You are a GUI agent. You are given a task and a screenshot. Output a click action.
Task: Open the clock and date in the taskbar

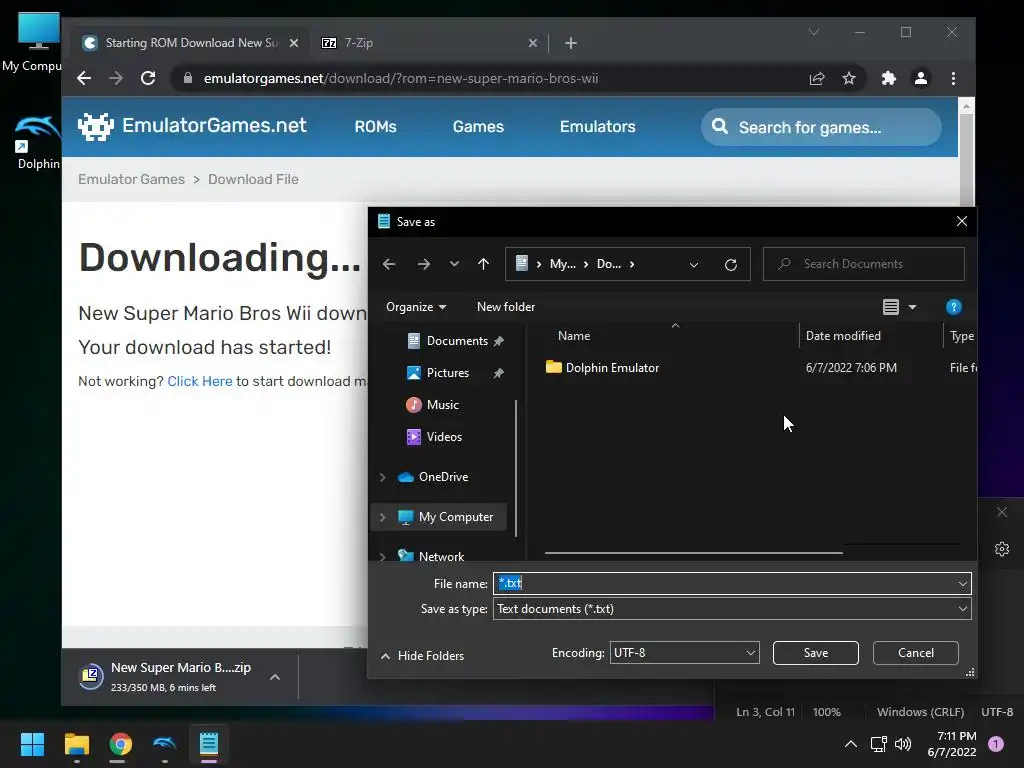(952, 744)
